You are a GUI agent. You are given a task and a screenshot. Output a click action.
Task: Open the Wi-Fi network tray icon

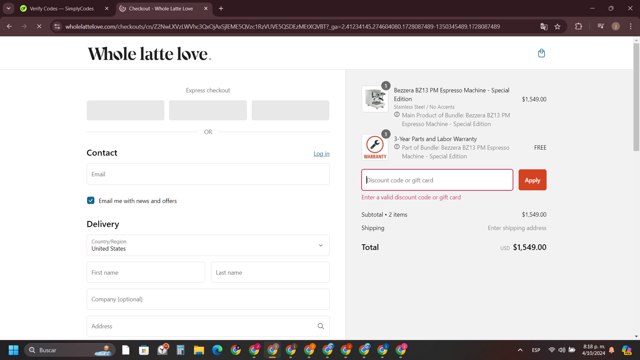551,350
